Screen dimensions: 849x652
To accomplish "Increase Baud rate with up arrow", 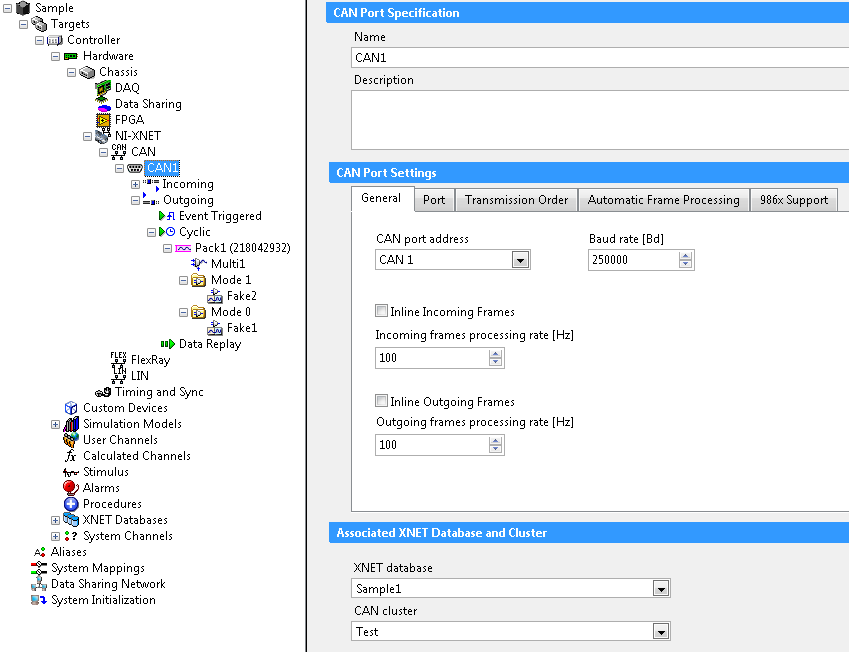I will click(x=685, y=255).
